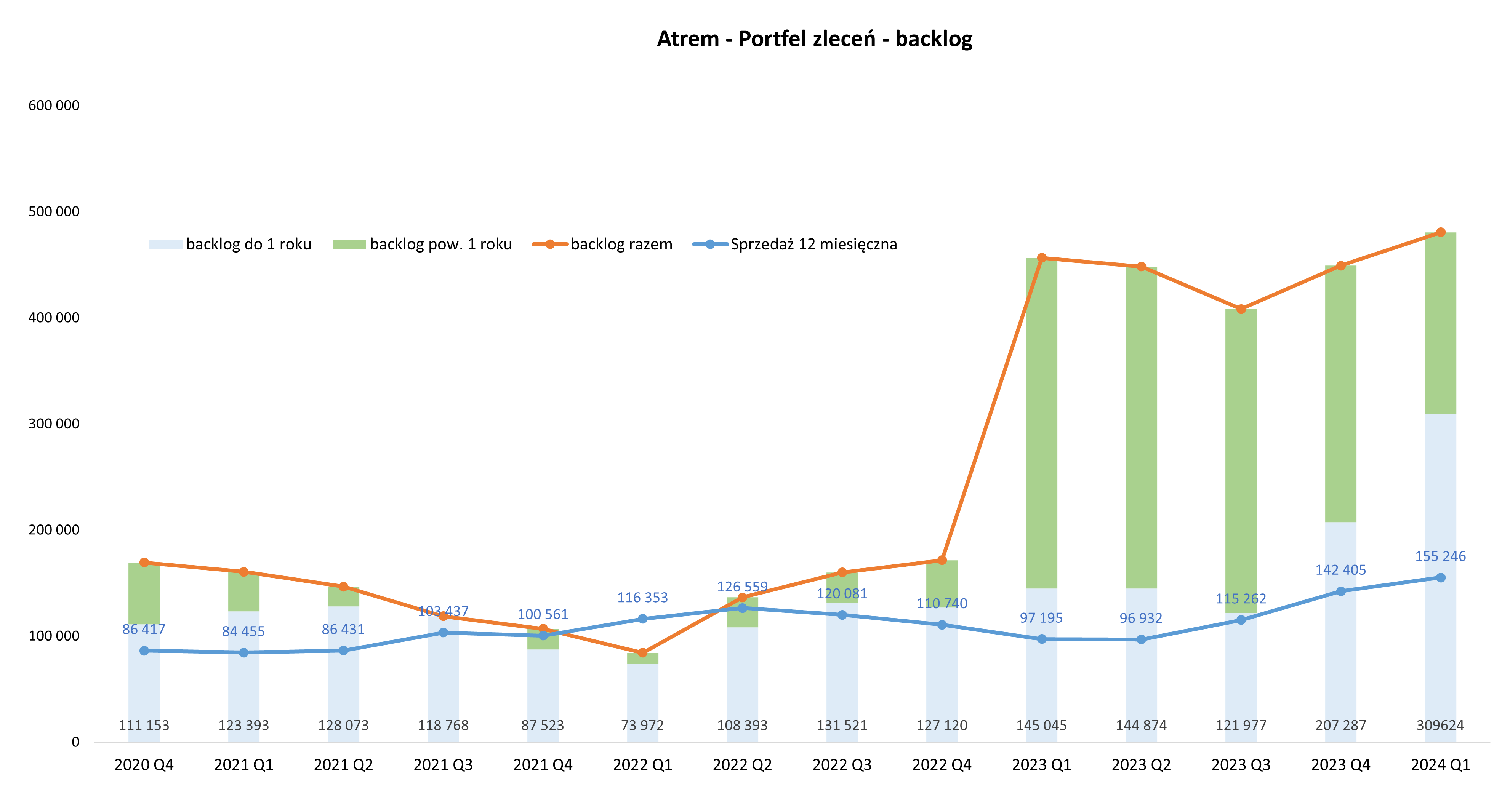Click the data label '123 393'
The image size is (1502, 812).
[x=244, y=726]
